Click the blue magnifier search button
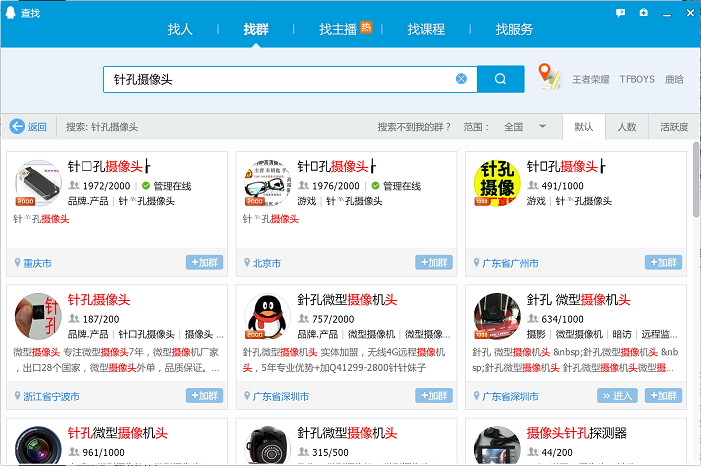Image resolution: width=701 pixels, height=466 pixels. [x=501, y=79]
